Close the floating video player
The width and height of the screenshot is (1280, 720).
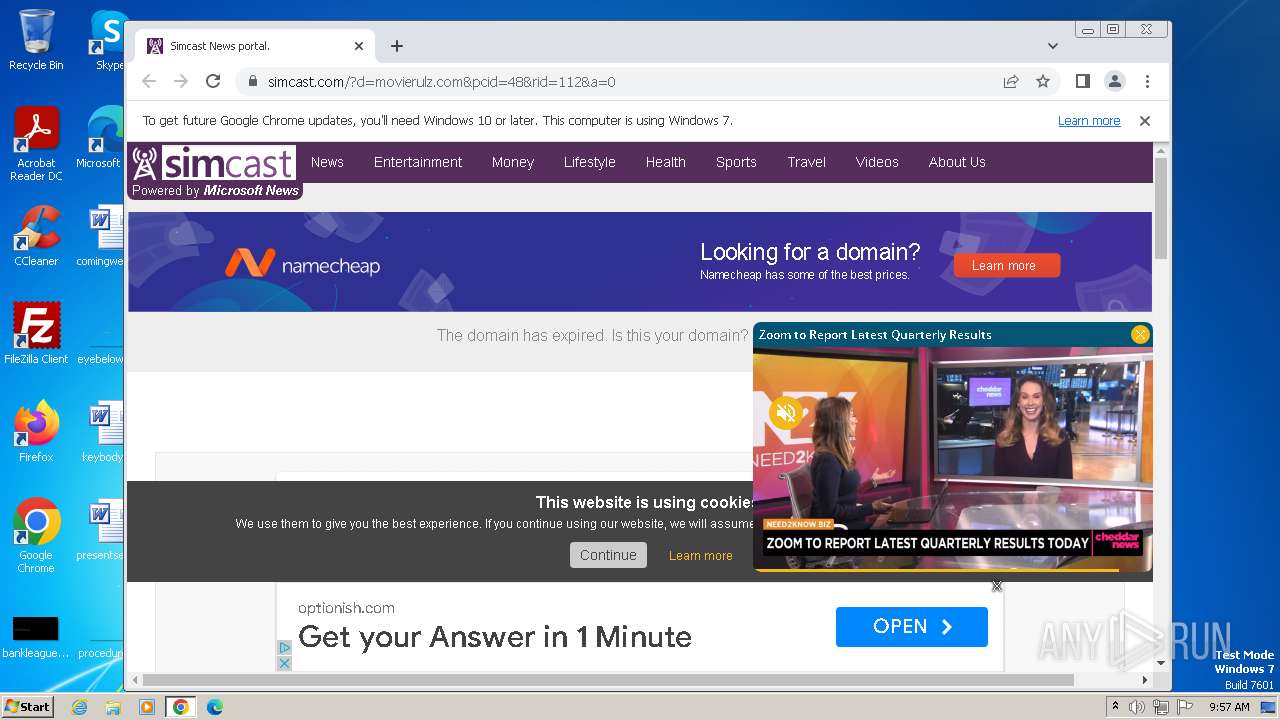point(1140,335)
